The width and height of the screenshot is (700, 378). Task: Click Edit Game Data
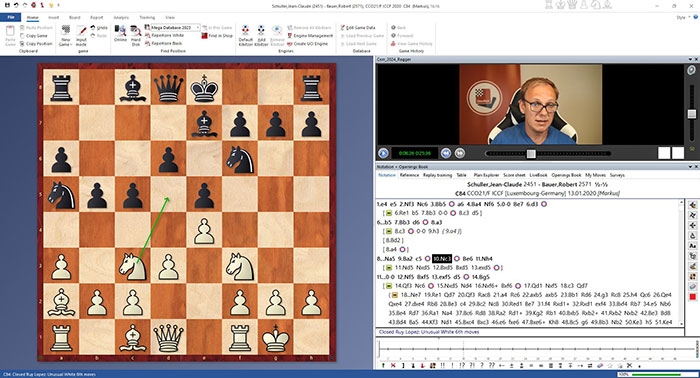(358, 28)
